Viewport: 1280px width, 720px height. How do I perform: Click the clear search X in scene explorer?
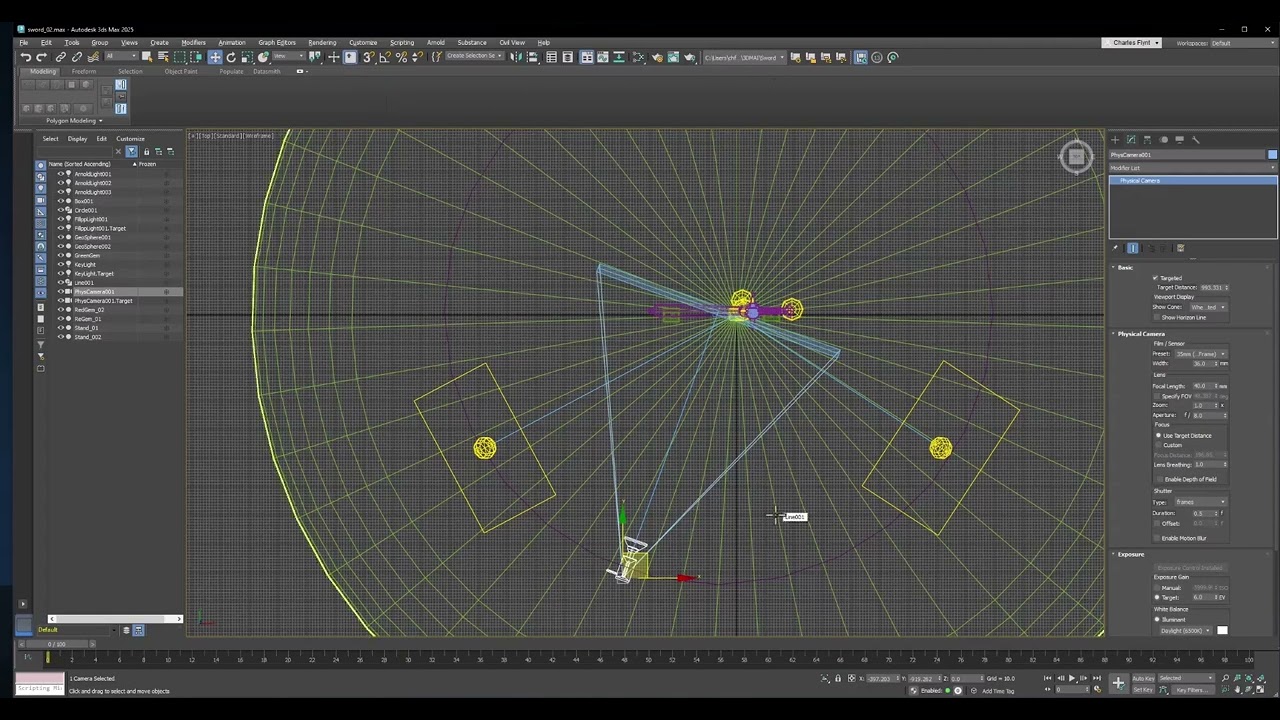click(x=117, y=151)
